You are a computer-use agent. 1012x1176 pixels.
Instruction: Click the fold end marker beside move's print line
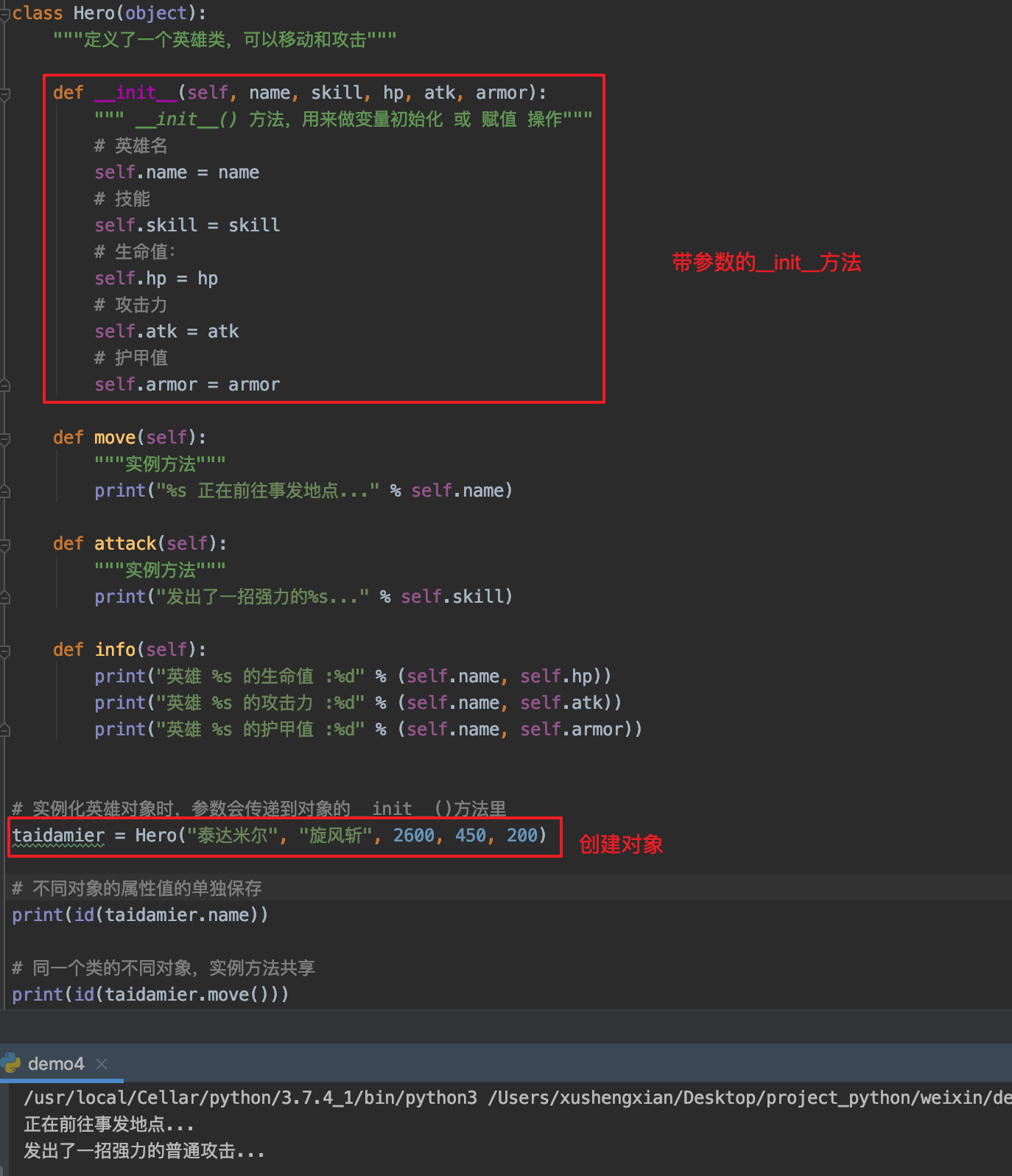[x=4, y=491]
